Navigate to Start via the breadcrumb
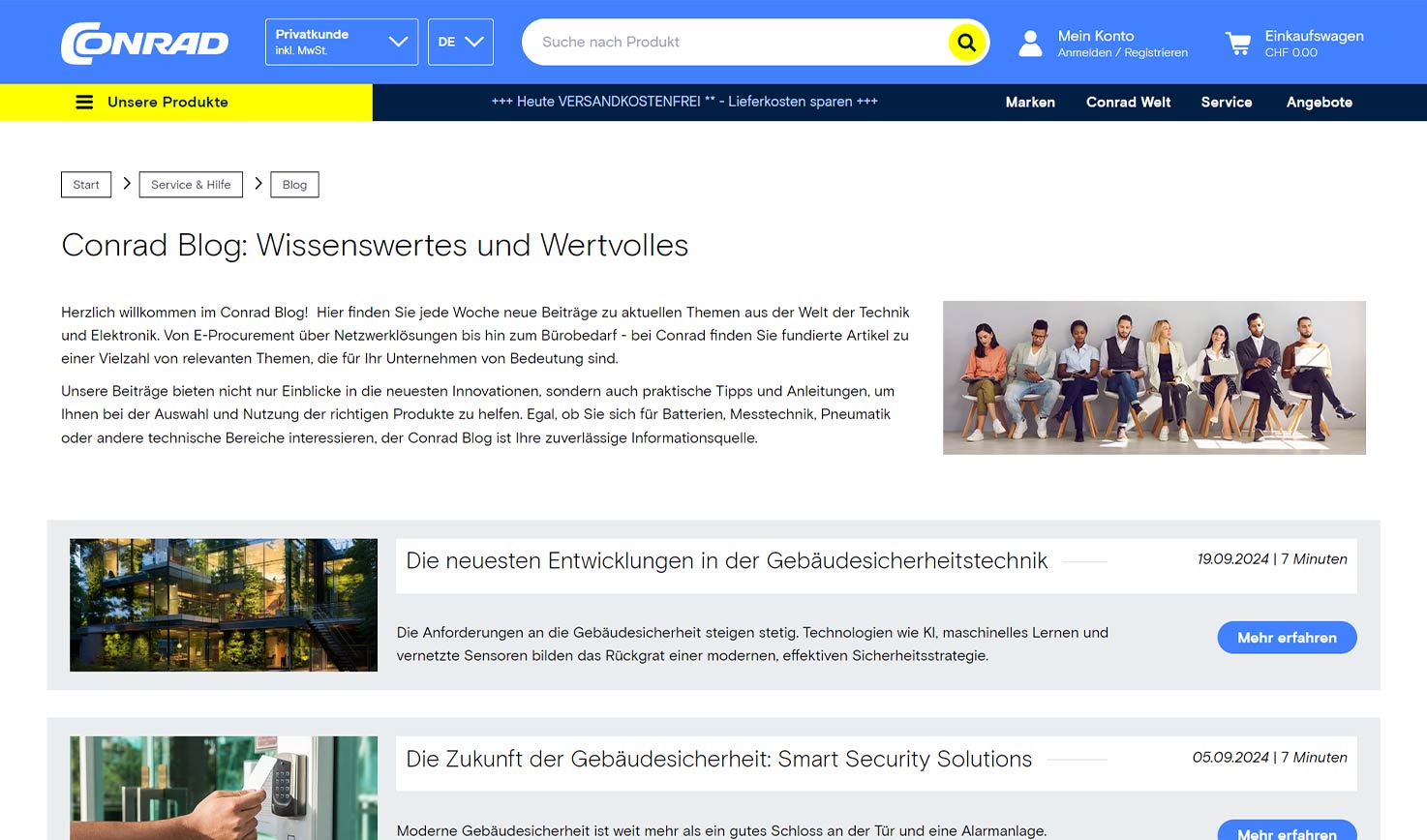Screen dimensions: 1427x840 tap(85, 184)
